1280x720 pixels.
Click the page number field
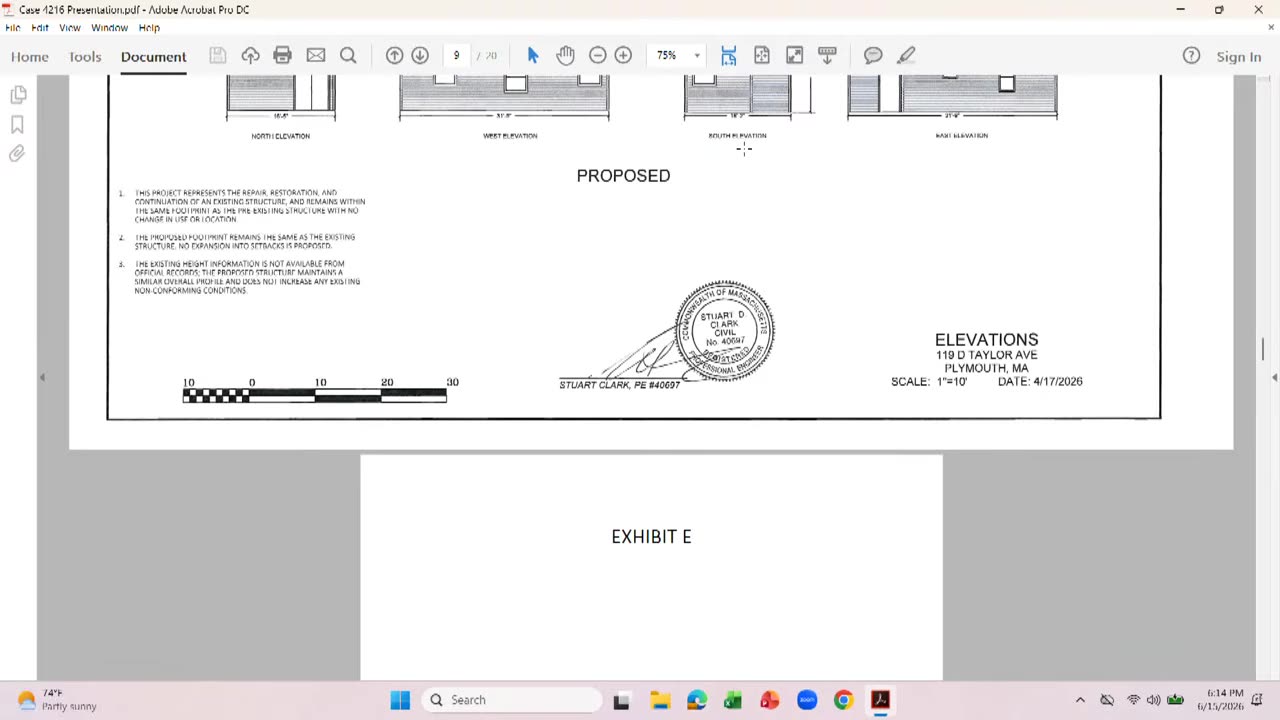coord(456,55)
